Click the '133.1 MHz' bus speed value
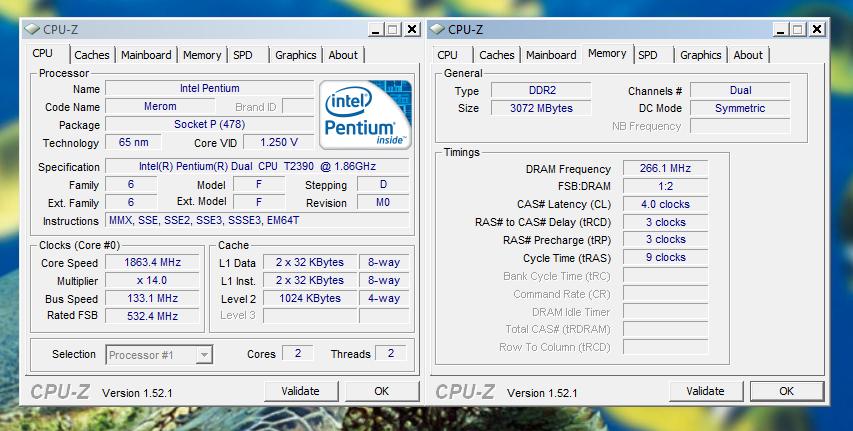This screenshot has width=853, height=431. [x=152, y=298]
